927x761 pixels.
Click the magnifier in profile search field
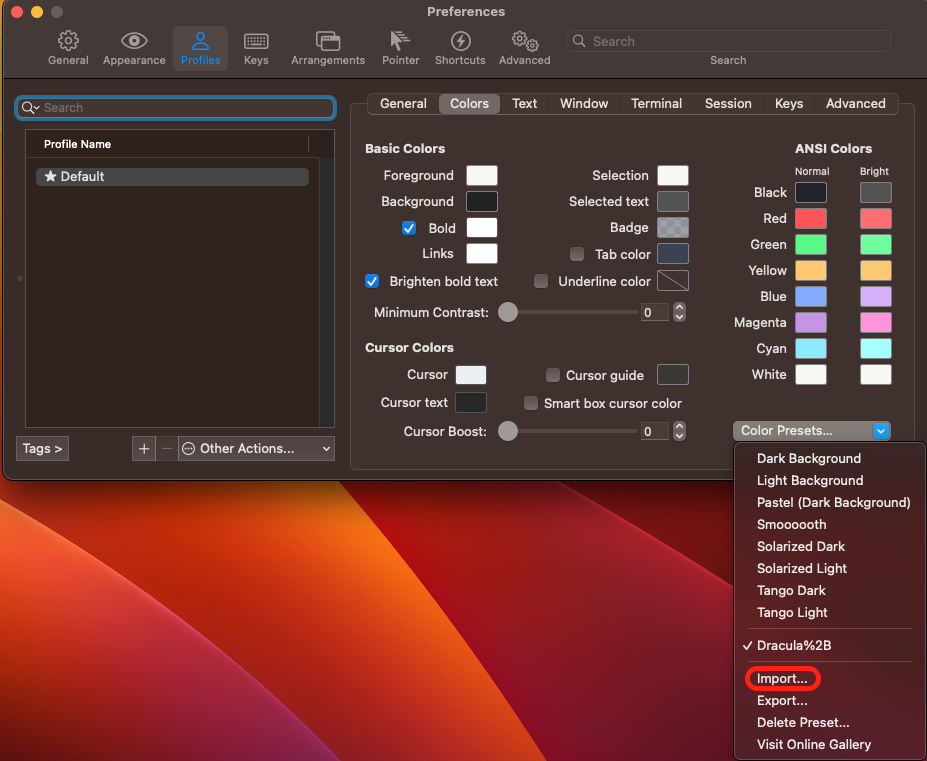click(x=29, y=108)
